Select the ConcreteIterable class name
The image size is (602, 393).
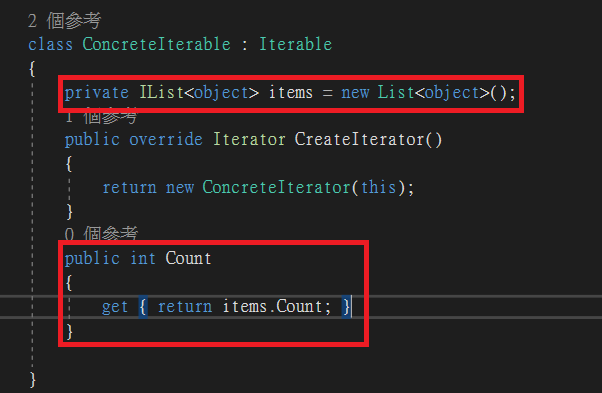coord(157,44)
